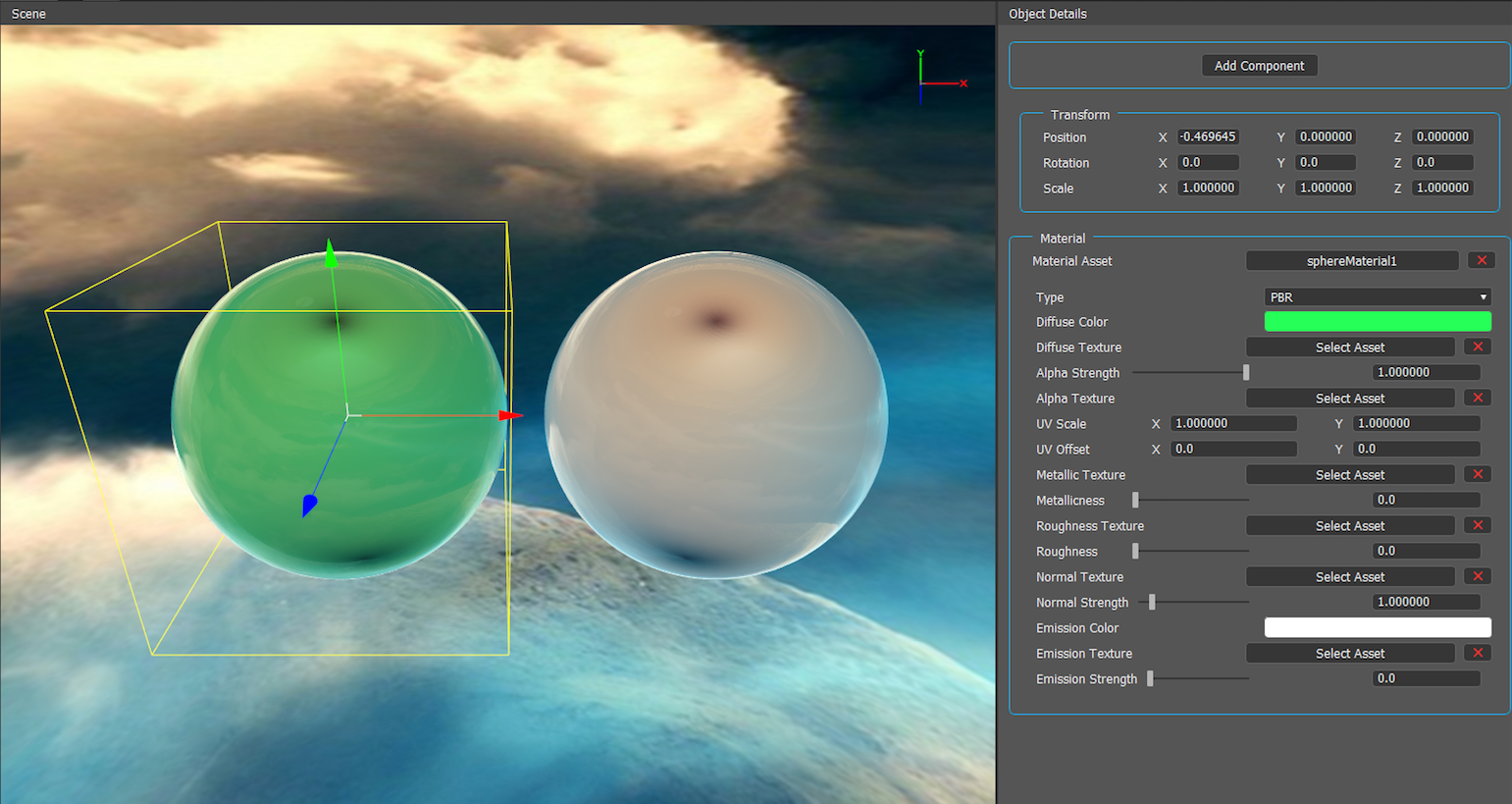Screen dimensions: 1512x804
Task: Click the Add Component button
Action: point(1259,66)
